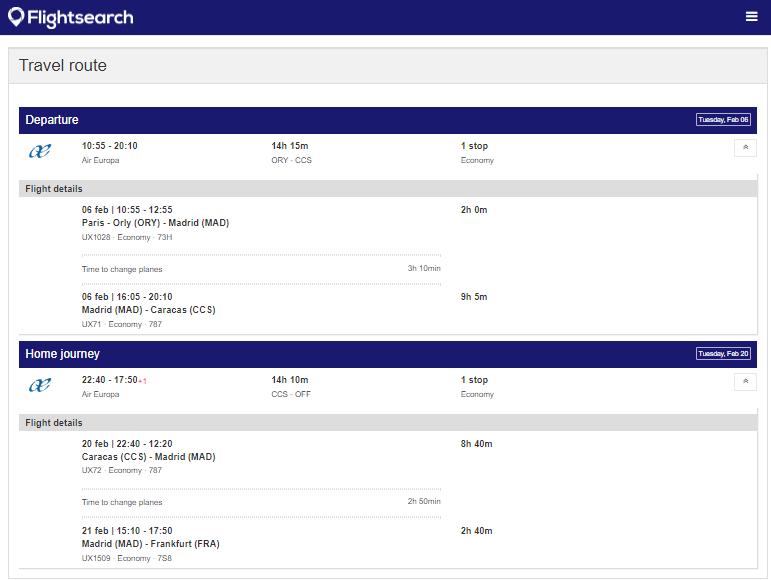The height and width of the screenshot is (580, 771).
Task: Click the Air Europa logo in Home journey
Action: coord(39,385)
